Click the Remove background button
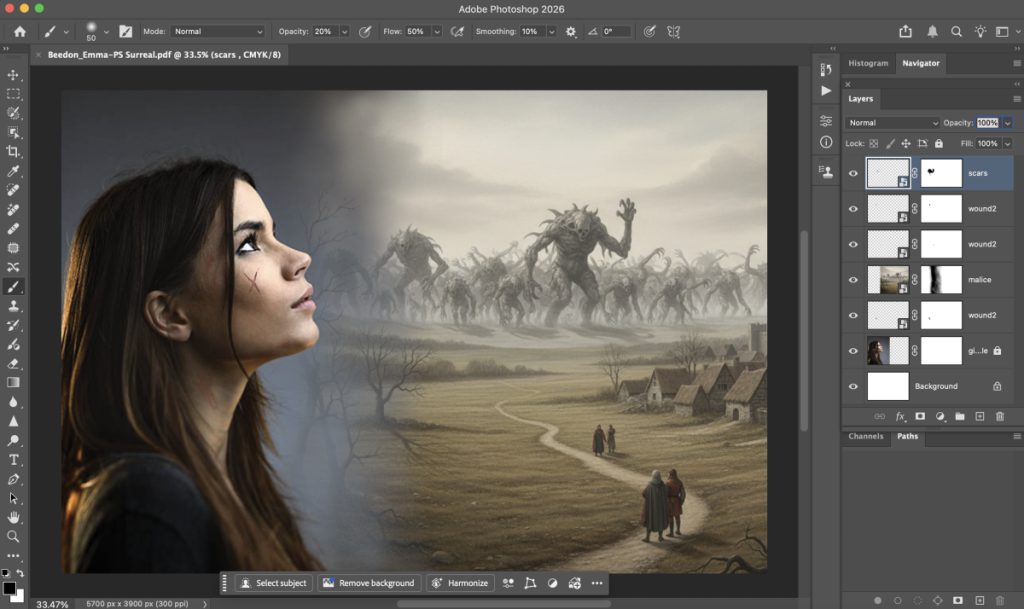The height and width of the screenshot is (609, 1024). click(368, 583)
